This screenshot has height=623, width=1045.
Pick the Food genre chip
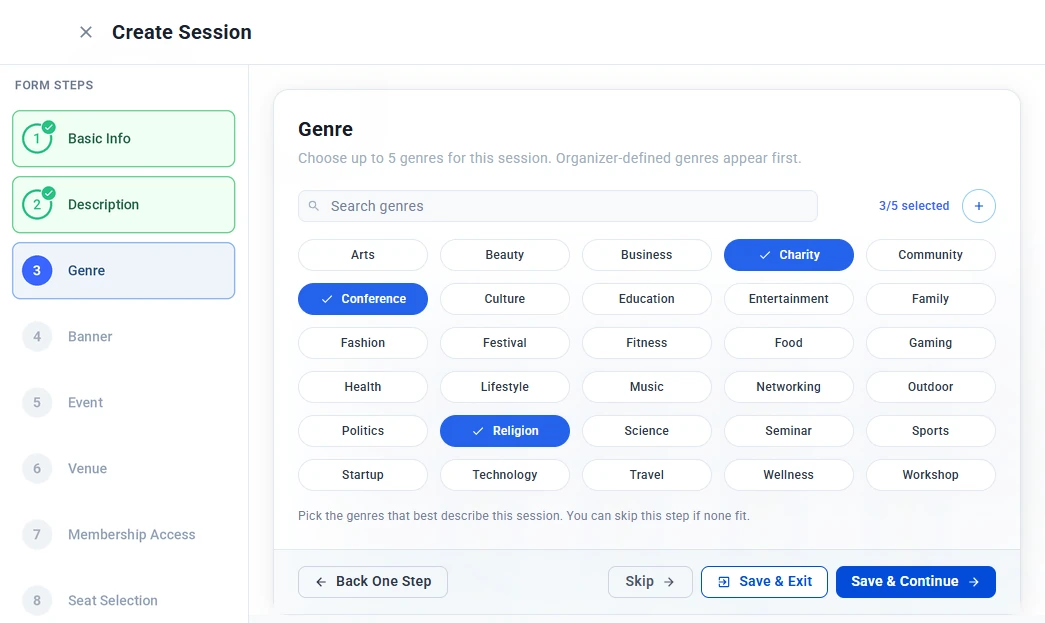[788, 342]
